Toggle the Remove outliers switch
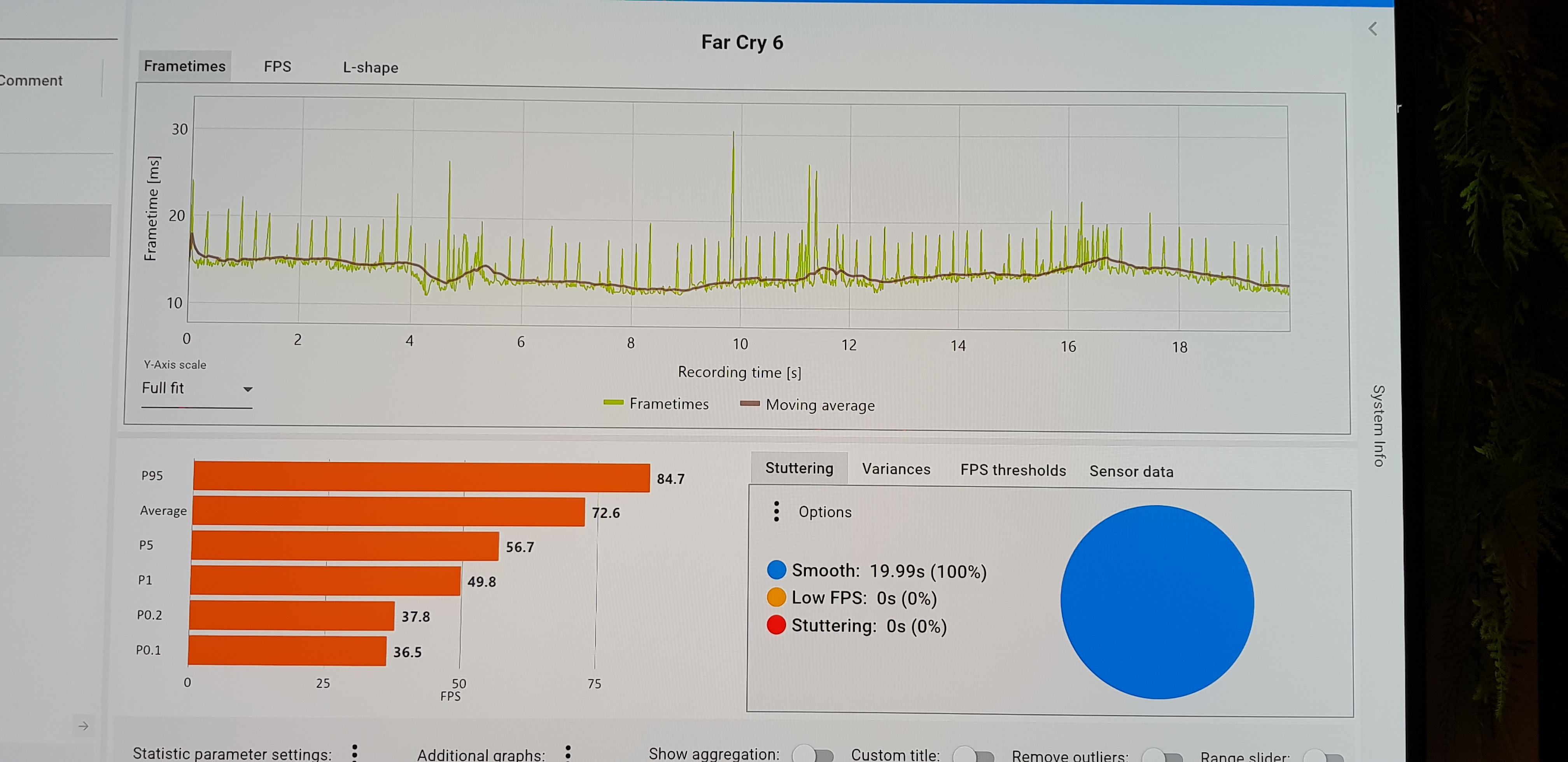 click(x=1161, y=757)
